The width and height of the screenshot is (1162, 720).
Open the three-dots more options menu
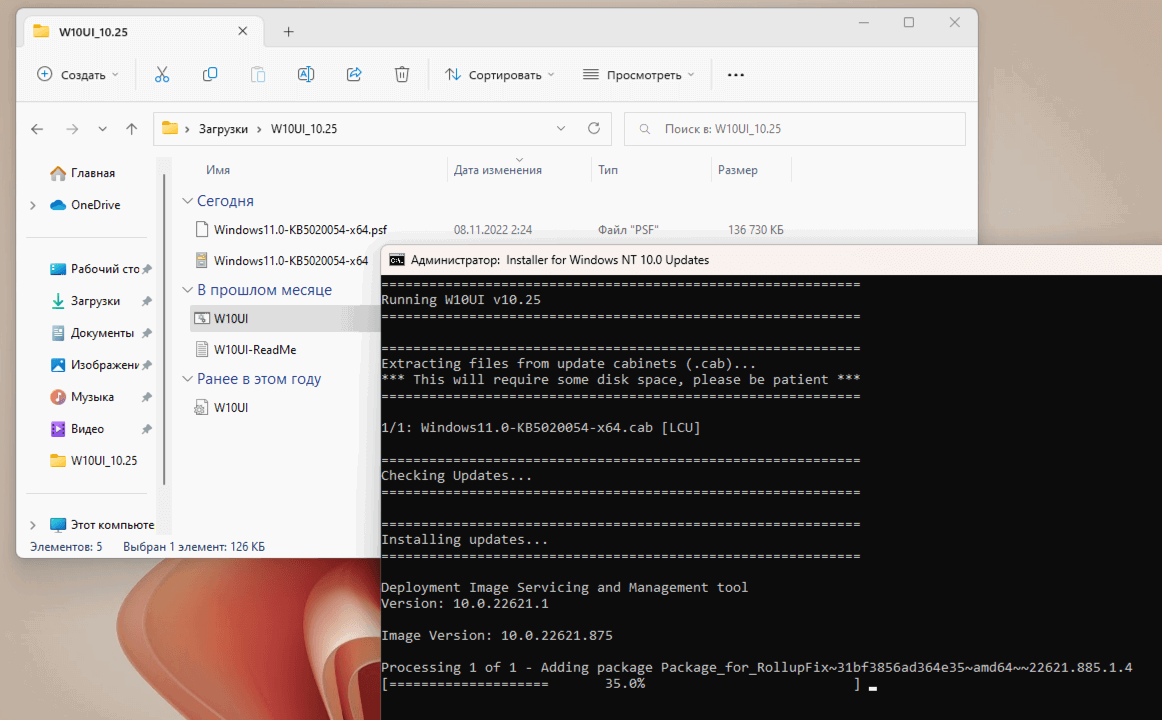point(735,75)
